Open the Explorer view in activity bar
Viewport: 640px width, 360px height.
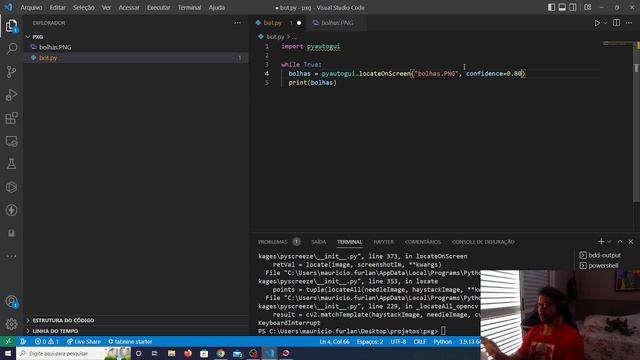pyautogui.click(x=11, y=26)
